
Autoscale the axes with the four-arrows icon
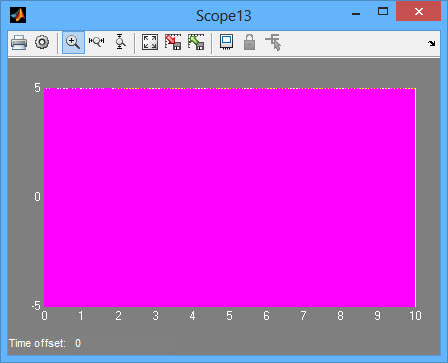(x=150, y=42)
